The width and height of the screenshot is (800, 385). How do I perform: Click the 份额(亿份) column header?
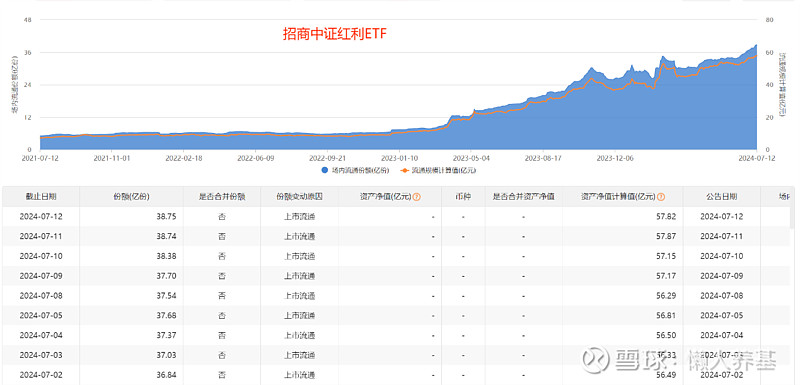(131, 197)
